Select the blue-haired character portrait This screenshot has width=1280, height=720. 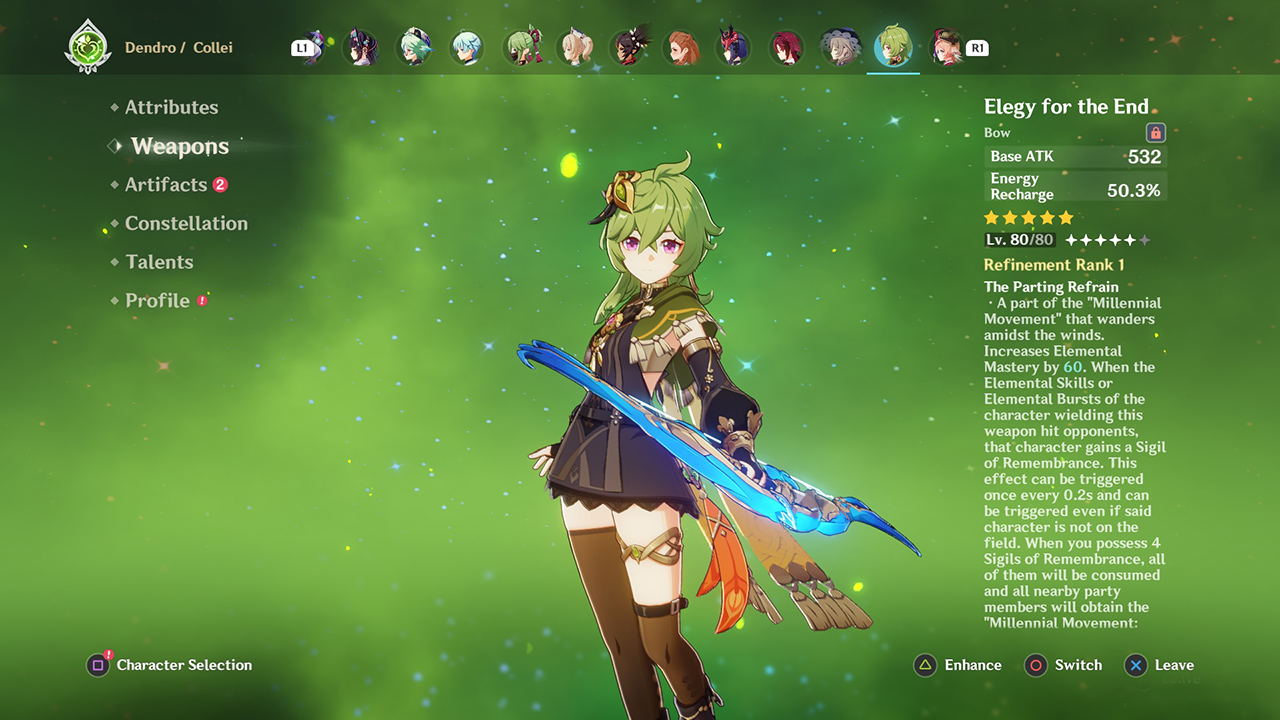point(466,45)
